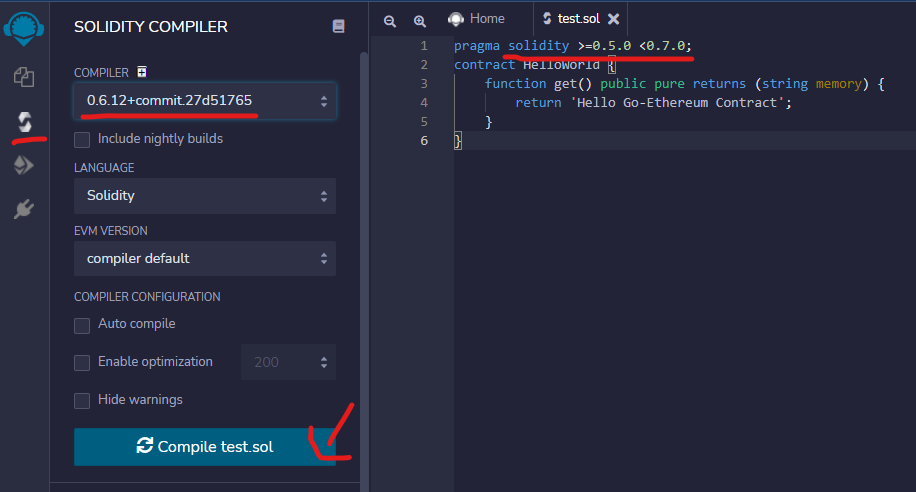
Task: Close the test.sol tab
Action: [613, 19]
